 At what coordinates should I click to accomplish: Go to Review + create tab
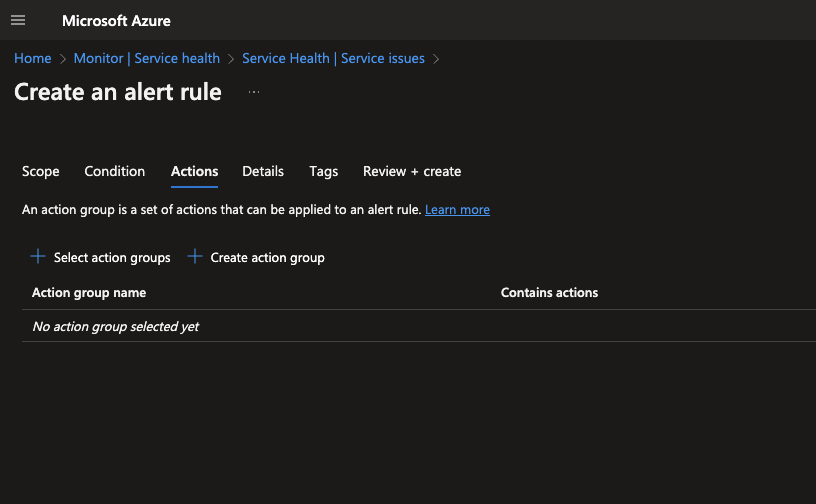[x=412, y=171]
